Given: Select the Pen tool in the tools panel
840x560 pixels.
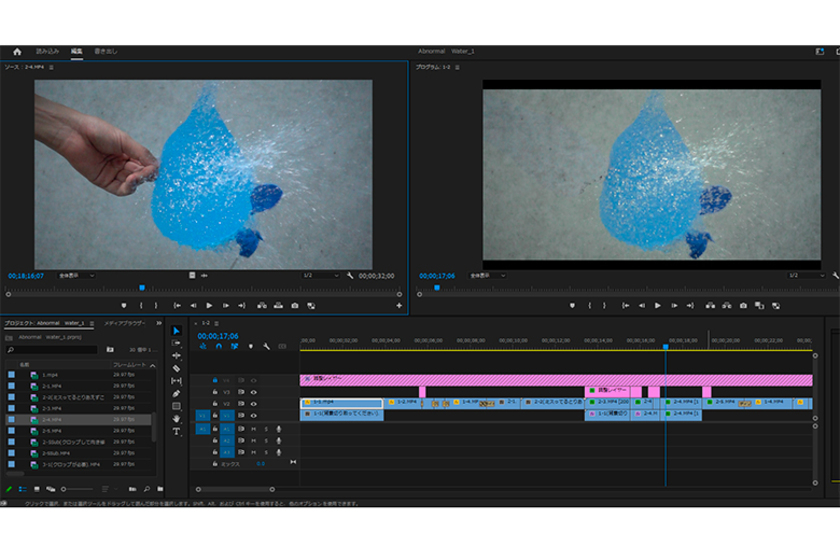Looking at the screenshot, I should coord(176,393).
